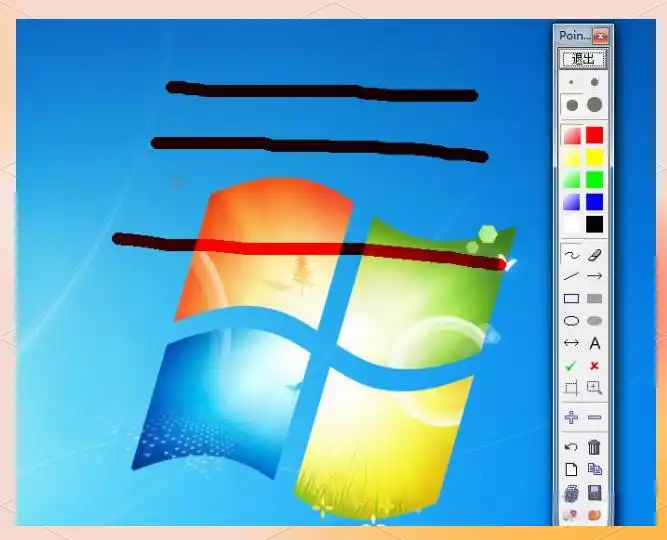The image size is (667, 540).
Task: Pick the transparent green highlighter color
Action: 572,180
